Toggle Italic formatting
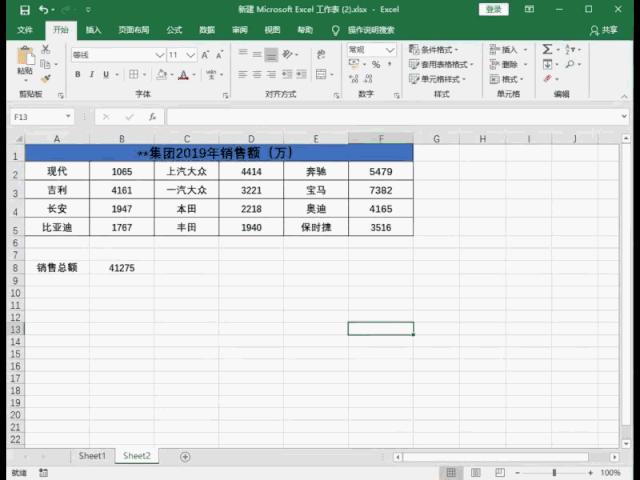The image size is (640, 480). [x=92, y=74]
